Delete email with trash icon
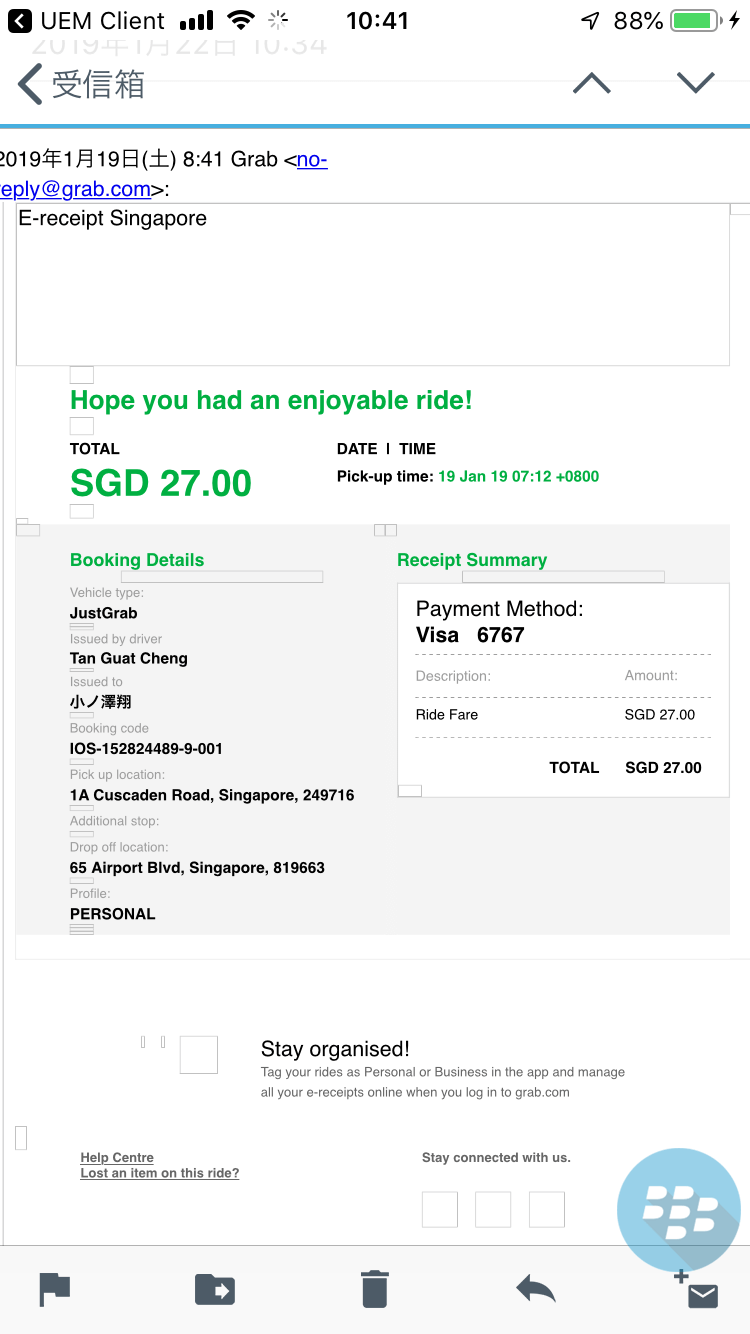750x1334 pixels. tap(374, 1289)
